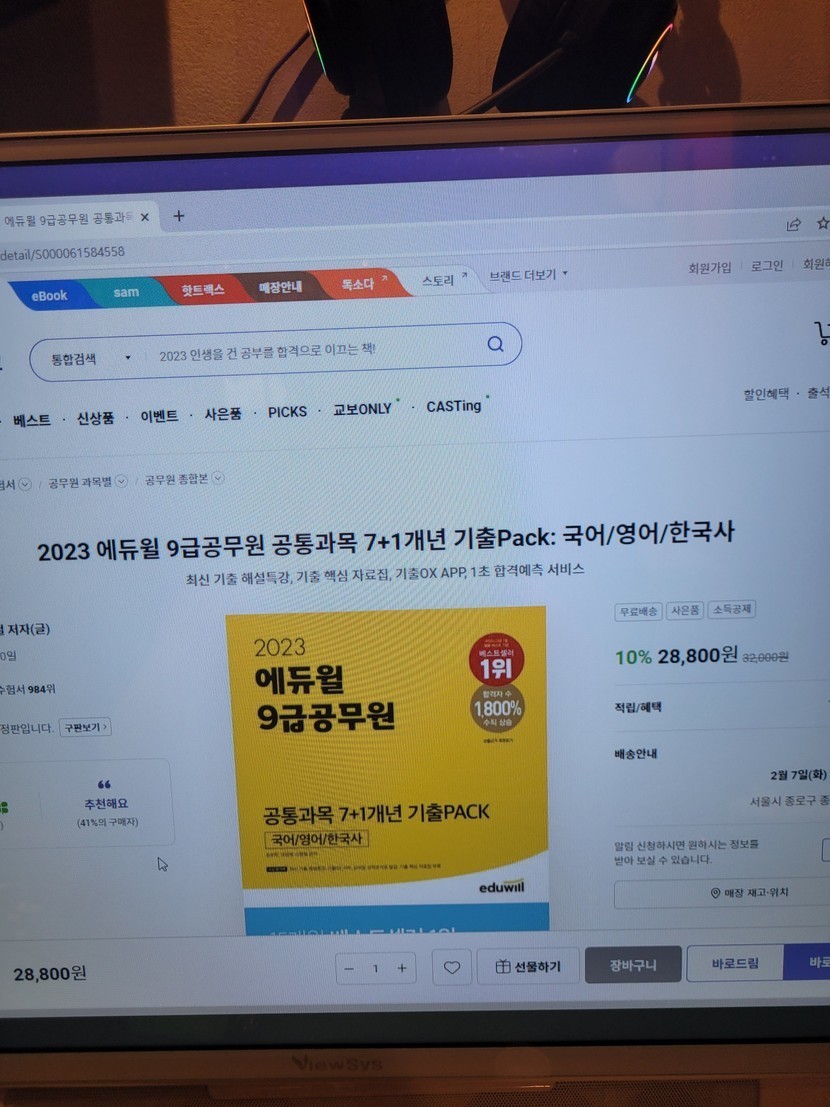Click the browser share icon

(794, 224)
